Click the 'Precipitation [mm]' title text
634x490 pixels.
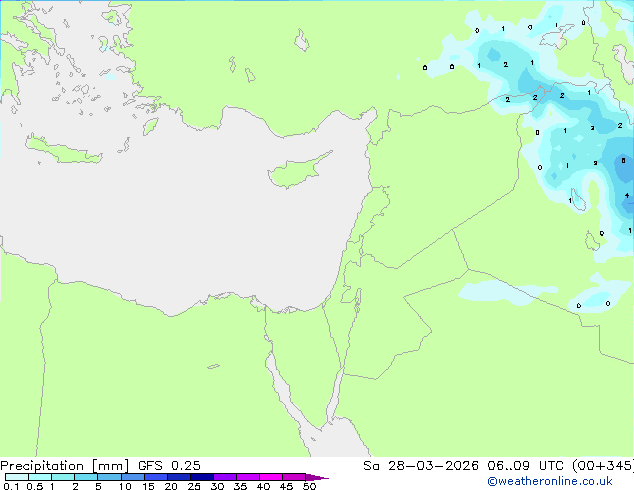click(x=64, y=466)
